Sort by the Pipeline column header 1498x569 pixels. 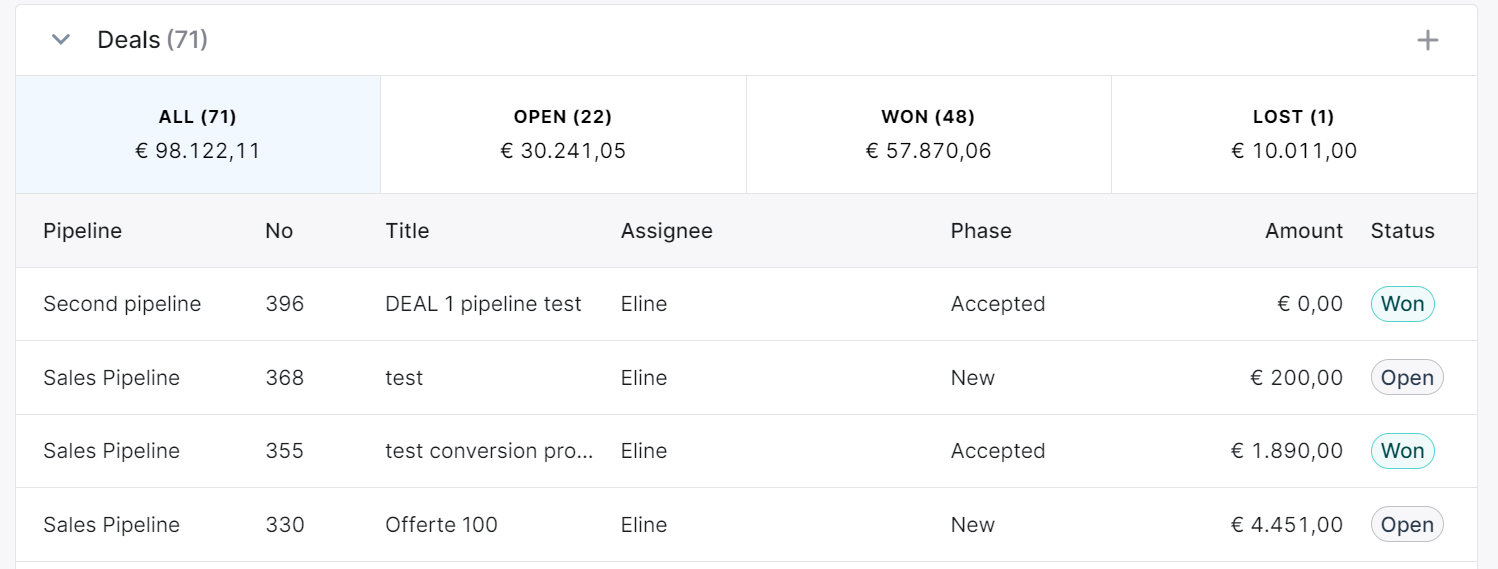(82, 231)
